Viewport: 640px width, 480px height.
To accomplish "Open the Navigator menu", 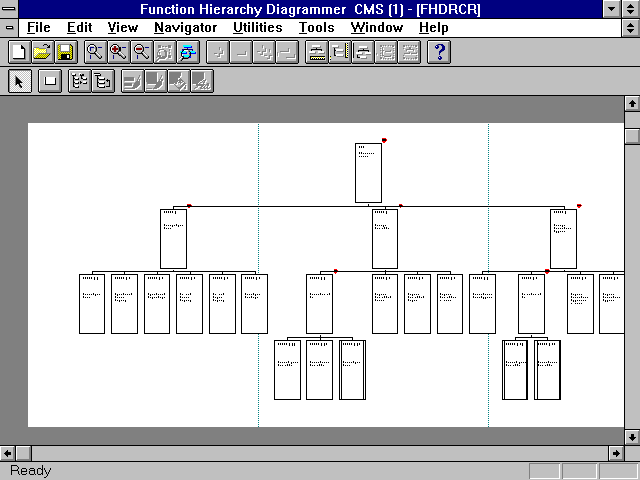I will (185, 27).
